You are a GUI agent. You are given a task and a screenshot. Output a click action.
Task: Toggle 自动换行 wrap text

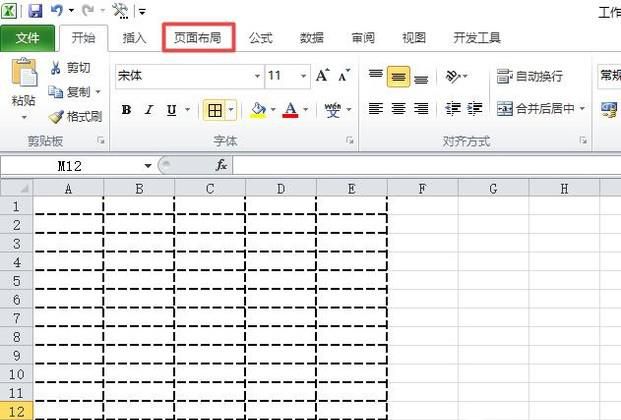point(530,76)
